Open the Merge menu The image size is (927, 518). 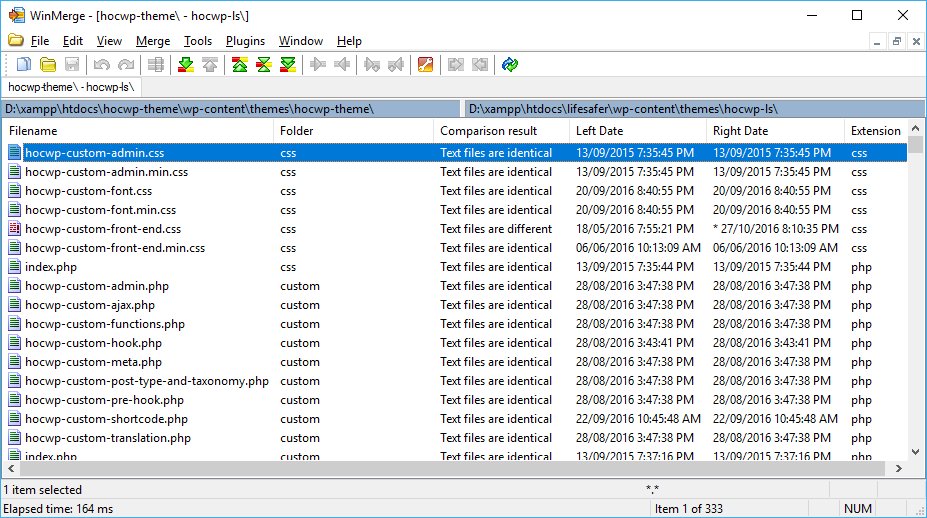[x=153, y=41]
